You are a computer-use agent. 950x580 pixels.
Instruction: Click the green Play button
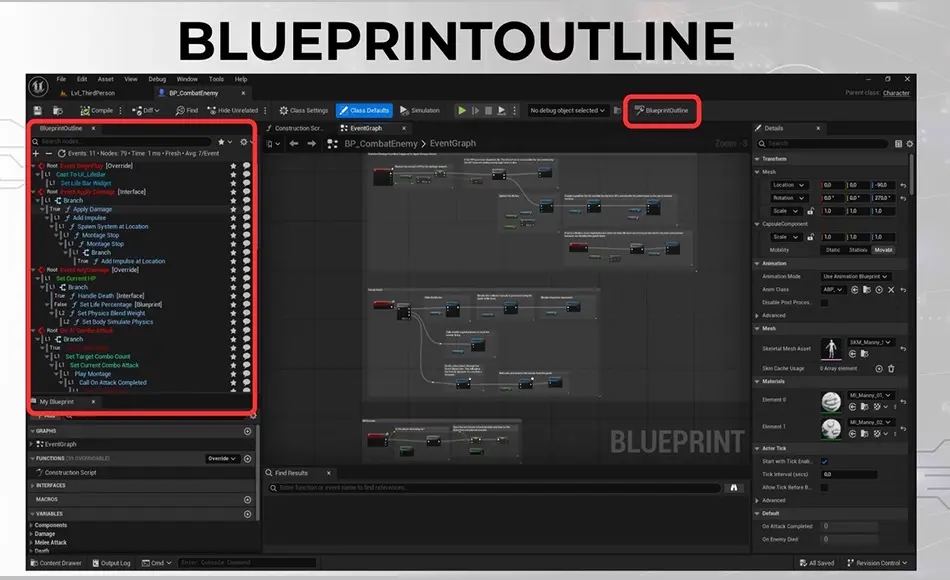pos(462,110)
